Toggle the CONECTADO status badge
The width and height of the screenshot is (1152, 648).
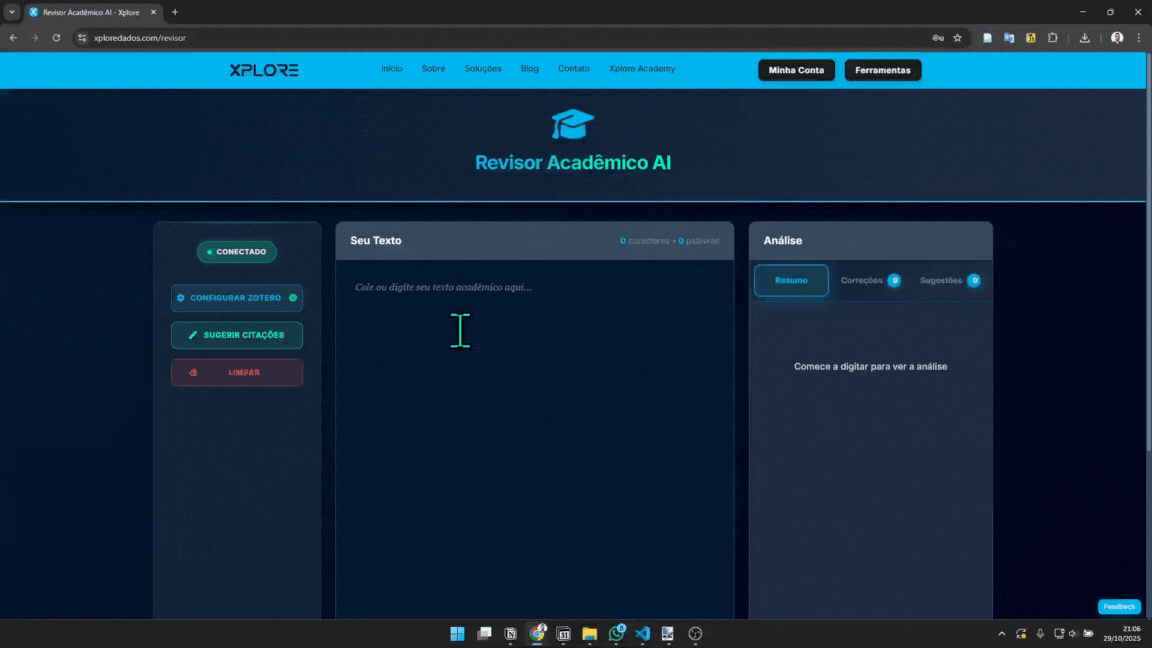[x=237, y=252]
